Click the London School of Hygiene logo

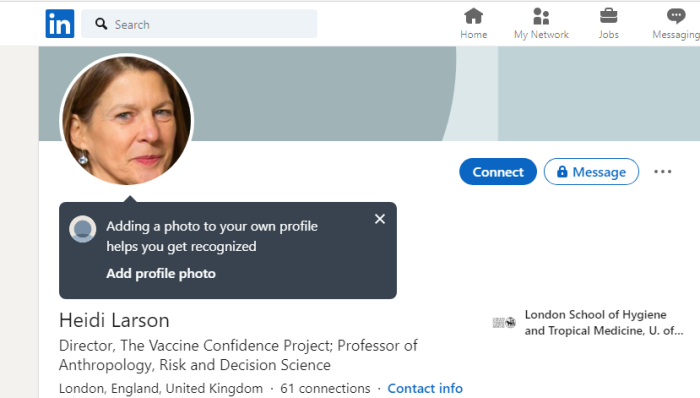504,322
